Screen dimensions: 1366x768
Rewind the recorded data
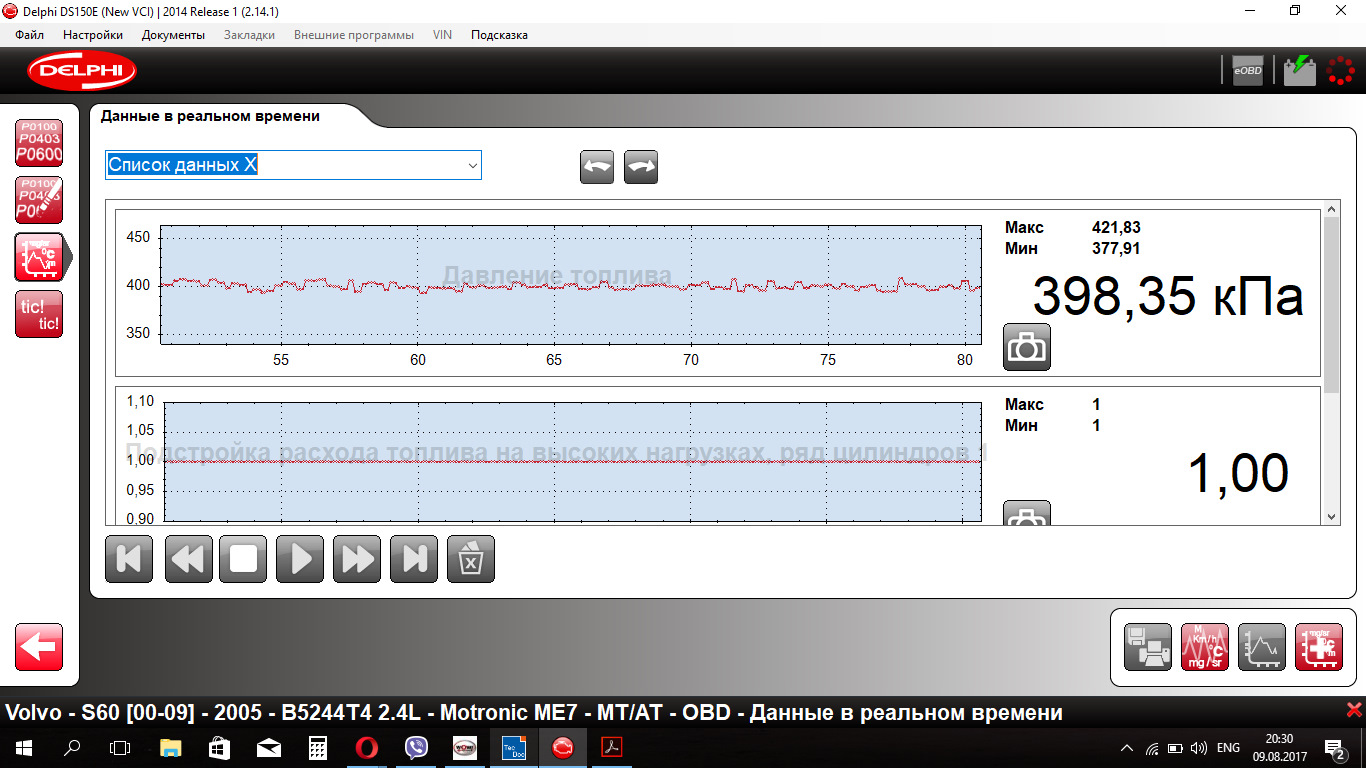click(187, 559)
